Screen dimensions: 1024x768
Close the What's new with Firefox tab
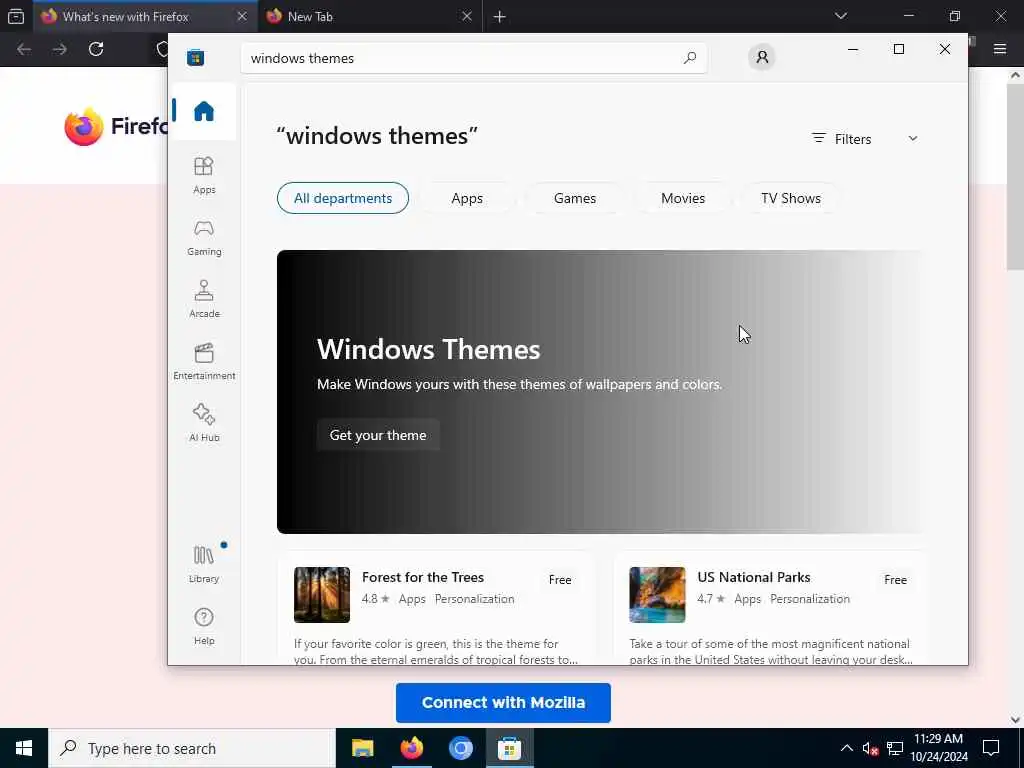tap(242, 16)
